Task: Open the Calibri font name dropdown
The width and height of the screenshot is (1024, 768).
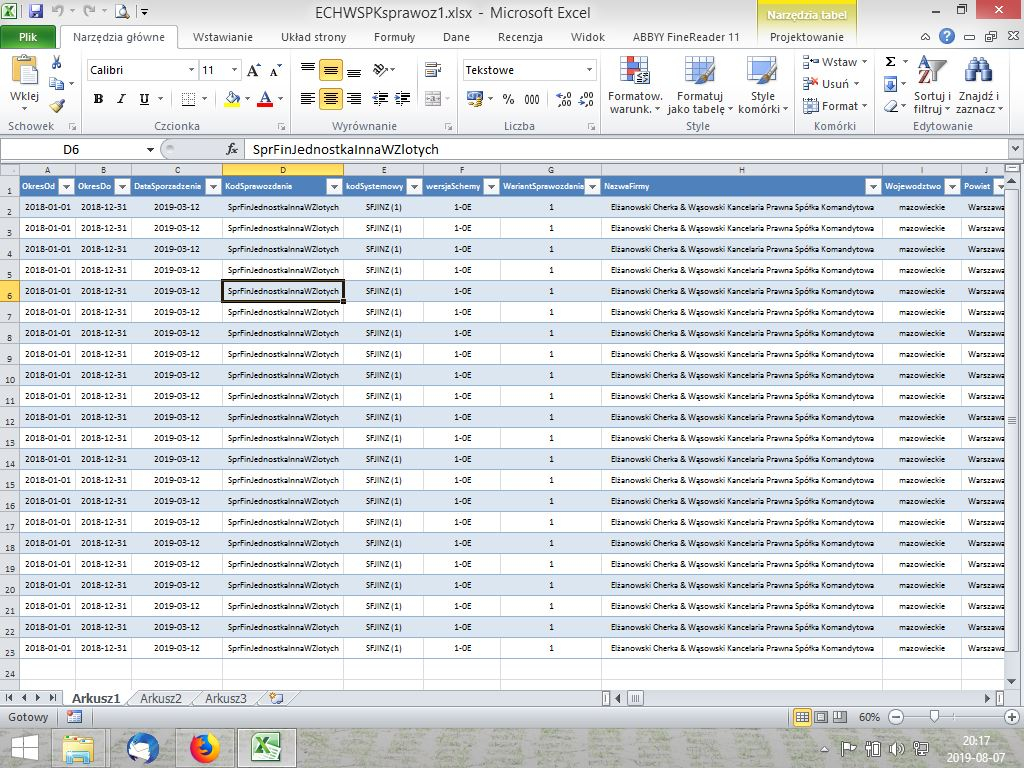Action: coord(191,71)
